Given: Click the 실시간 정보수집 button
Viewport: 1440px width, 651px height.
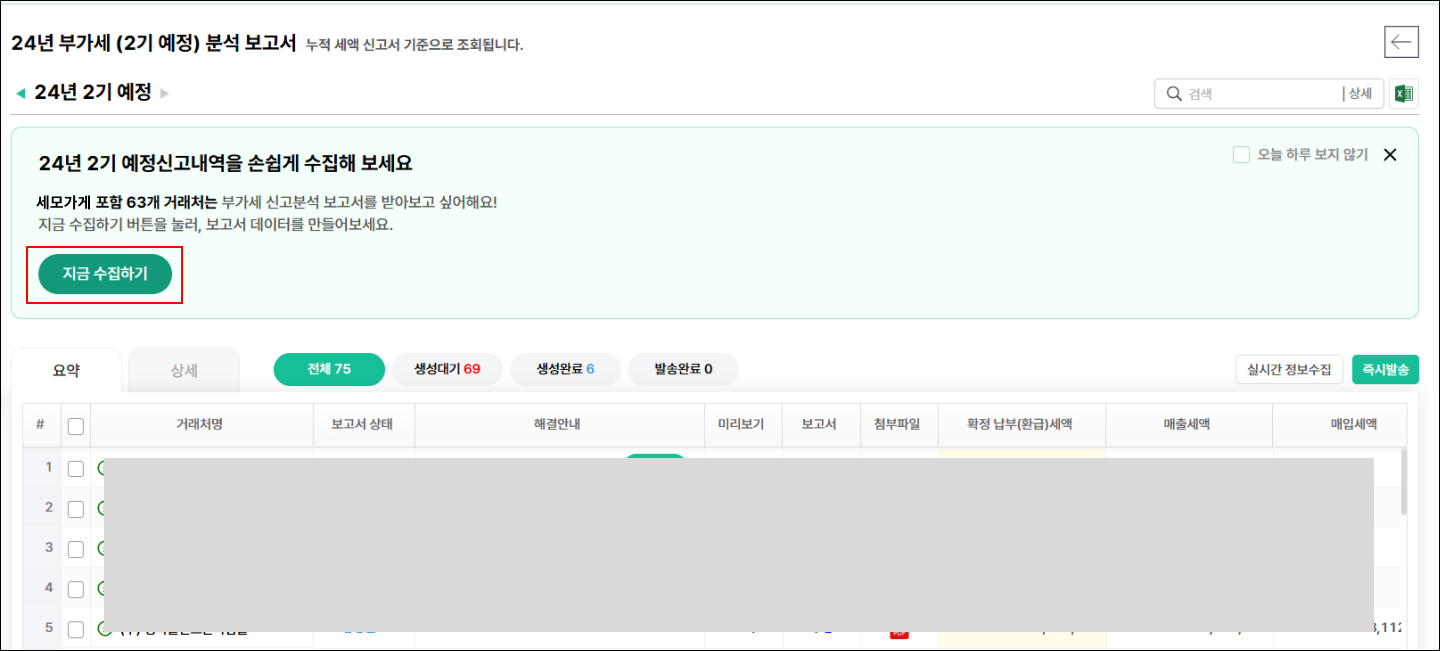Looking at the screenshot, I should click(x=1289, y=369).
